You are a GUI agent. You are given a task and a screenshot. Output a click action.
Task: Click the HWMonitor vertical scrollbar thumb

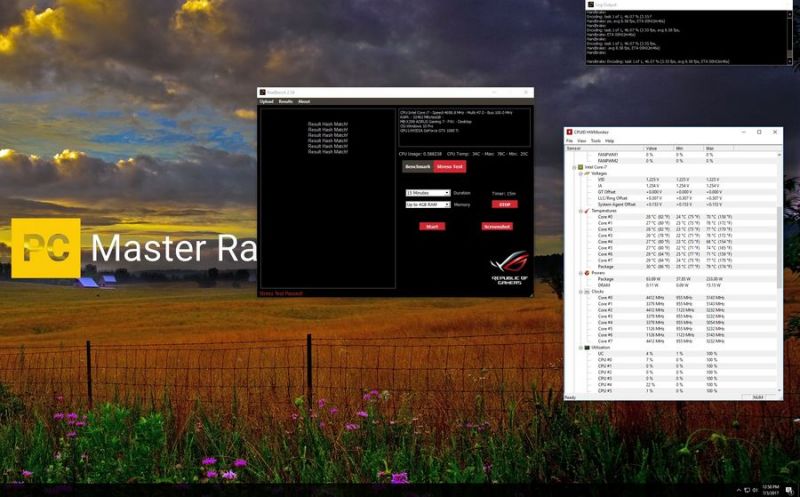tap(780, 247)
